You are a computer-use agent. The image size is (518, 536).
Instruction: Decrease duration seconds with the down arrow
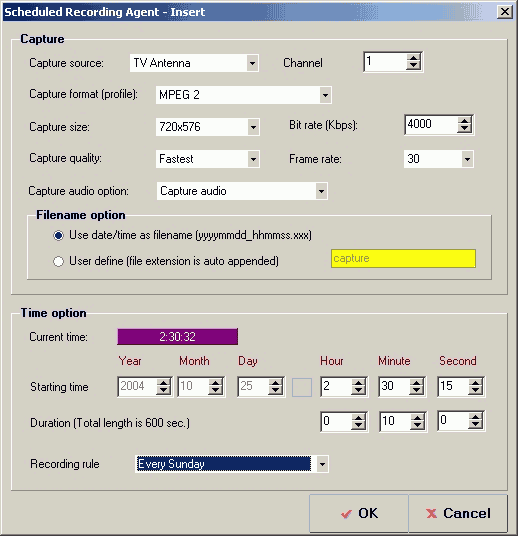[x=475, y=425]
